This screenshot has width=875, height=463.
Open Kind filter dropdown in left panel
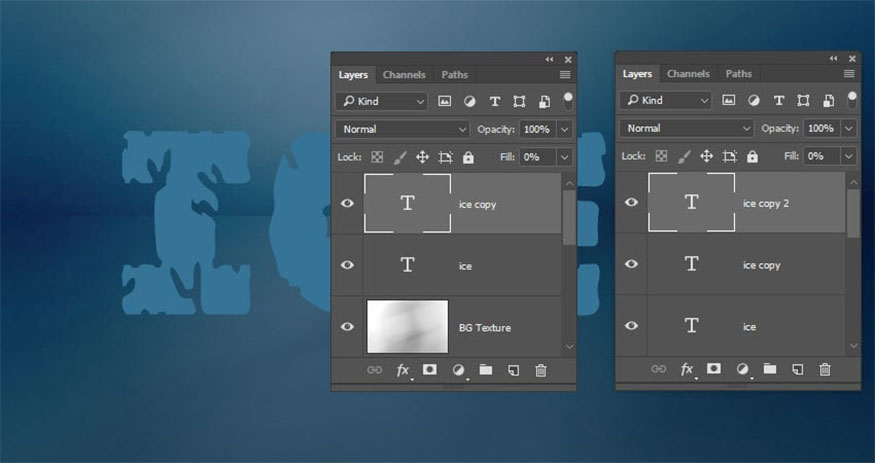pyautogui.click(x=382, y=101)
